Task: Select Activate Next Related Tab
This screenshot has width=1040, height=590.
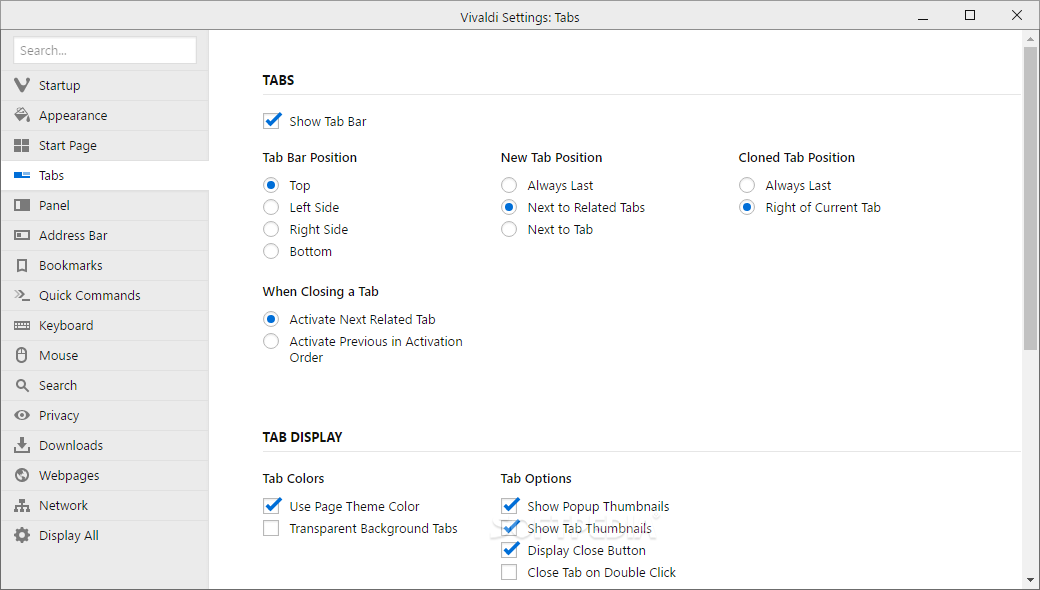Action: click(271, 319)
